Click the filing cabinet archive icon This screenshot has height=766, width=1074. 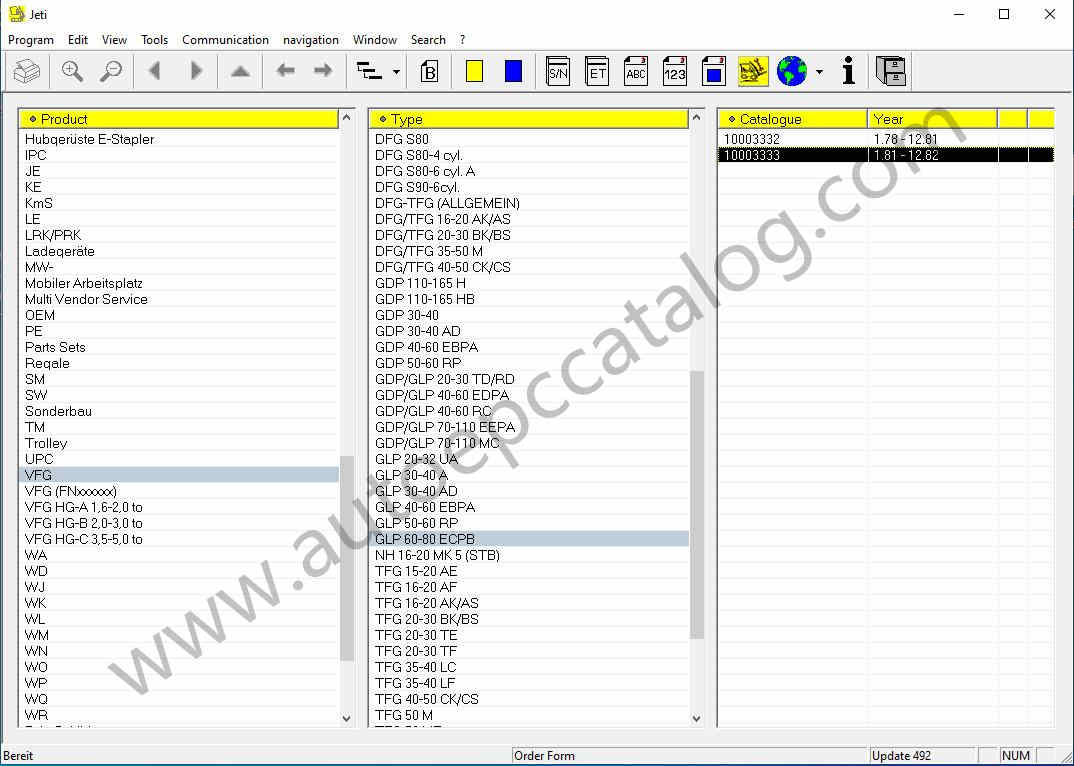pyautogui.click(x=890, y=71)
